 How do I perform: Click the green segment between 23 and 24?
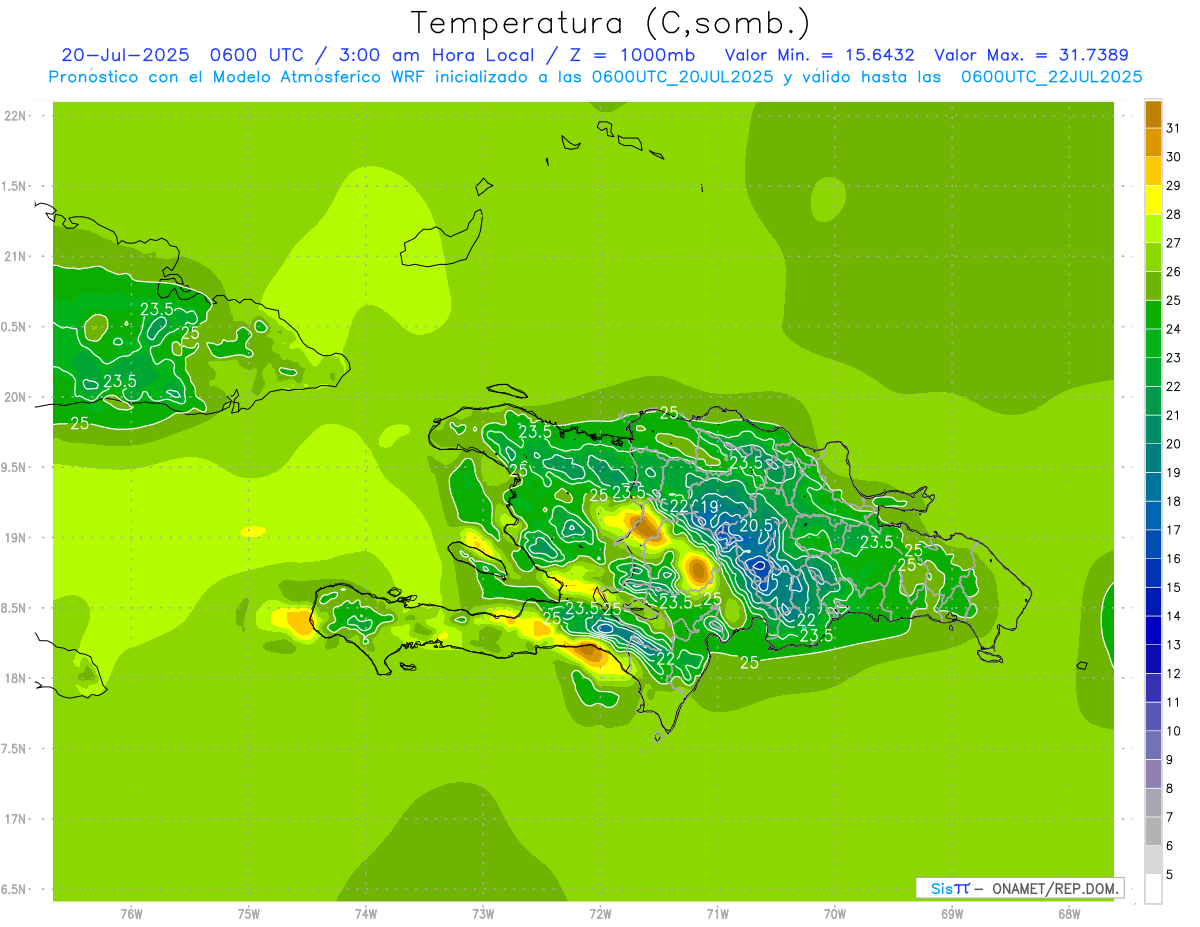(1153, 343)
